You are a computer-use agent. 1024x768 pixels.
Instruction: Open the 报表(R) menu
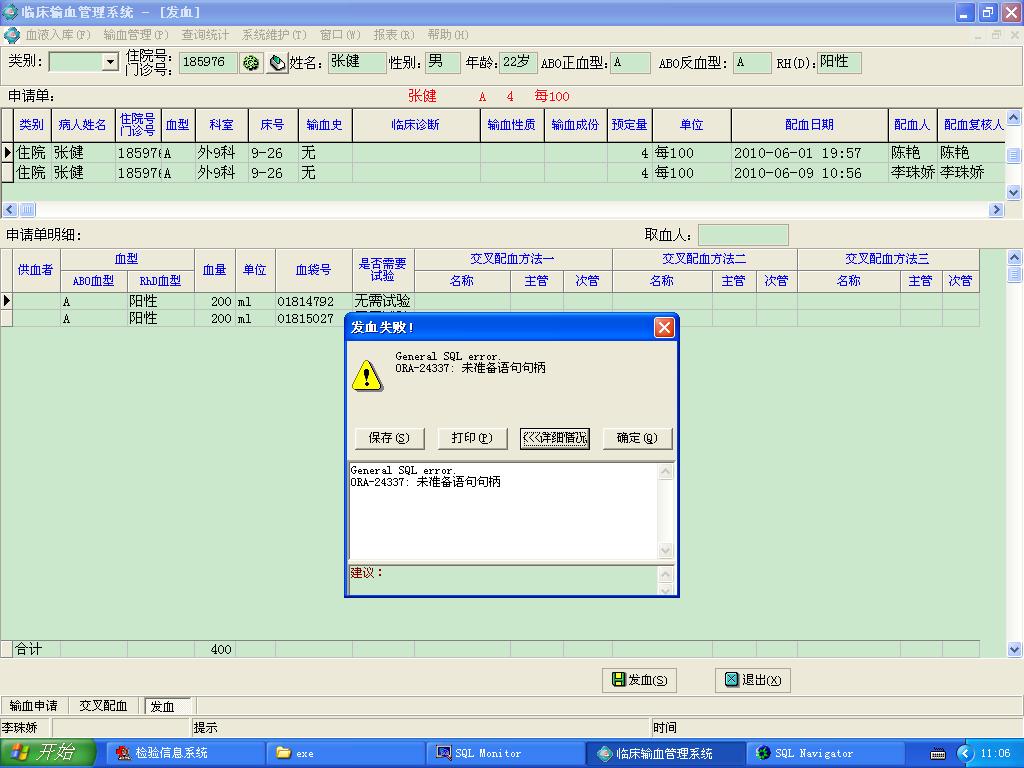pyautogui.click(x=394, y=35)
